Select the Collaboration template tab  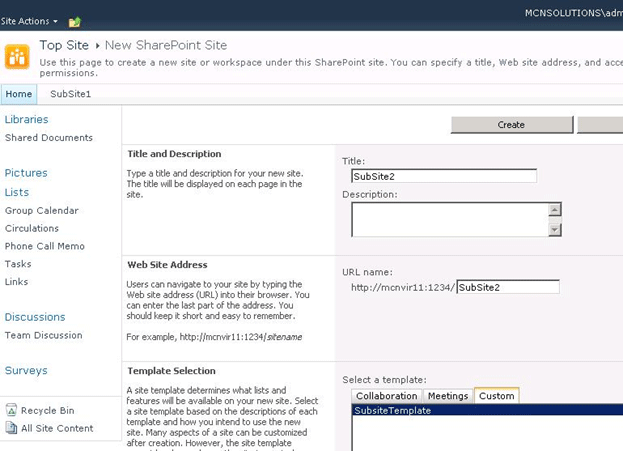386,396
